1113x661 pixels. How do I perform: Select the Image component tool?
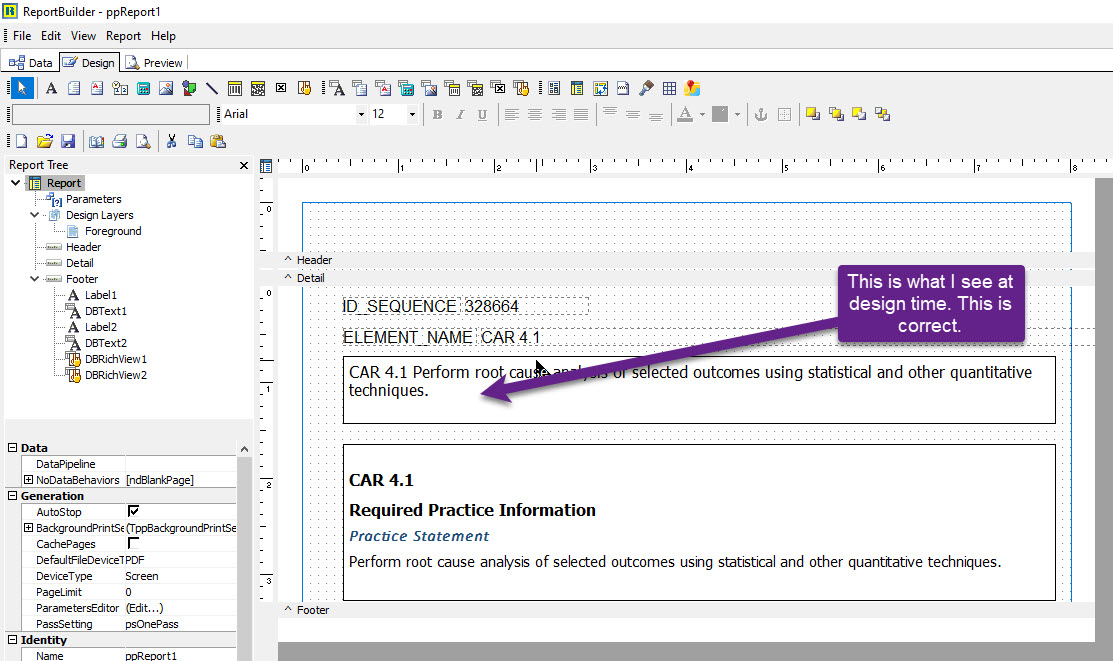click(166, 88)
